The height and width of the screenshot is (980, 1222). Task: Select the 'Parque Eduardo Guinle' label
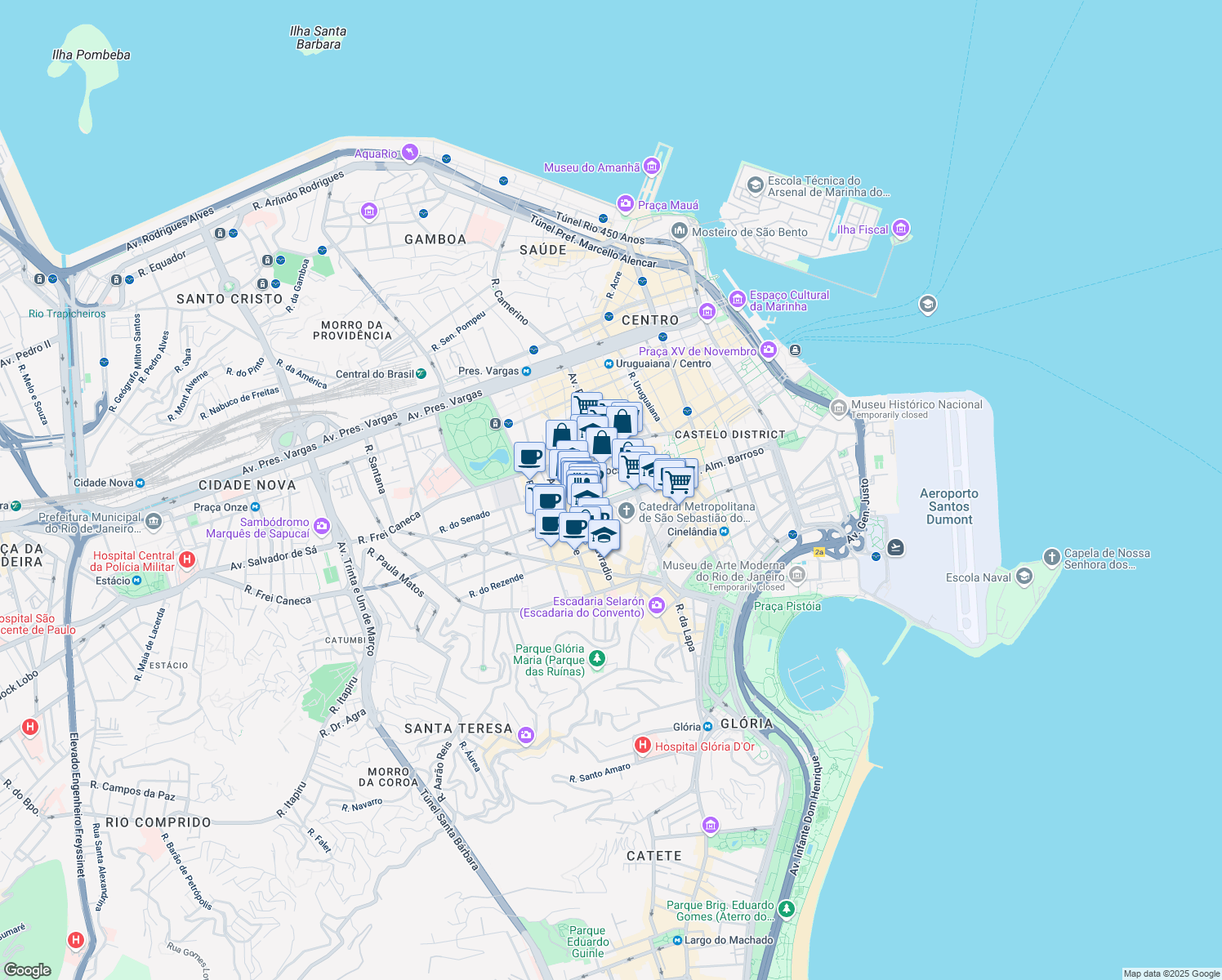pyautogui.click(x=588, y=942)
